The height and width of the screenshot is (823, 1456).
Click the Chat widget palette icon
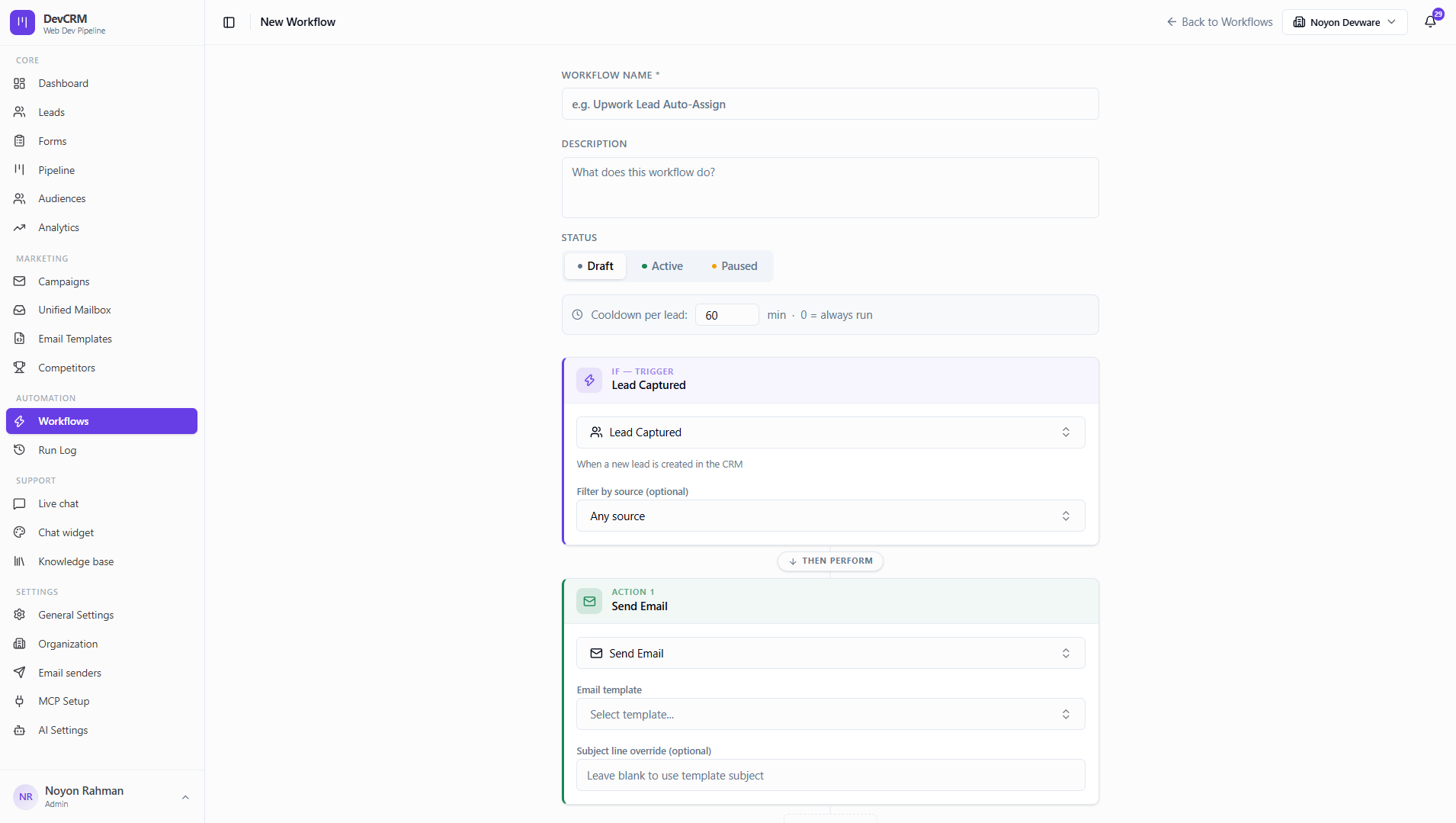[x=20, y=532]
